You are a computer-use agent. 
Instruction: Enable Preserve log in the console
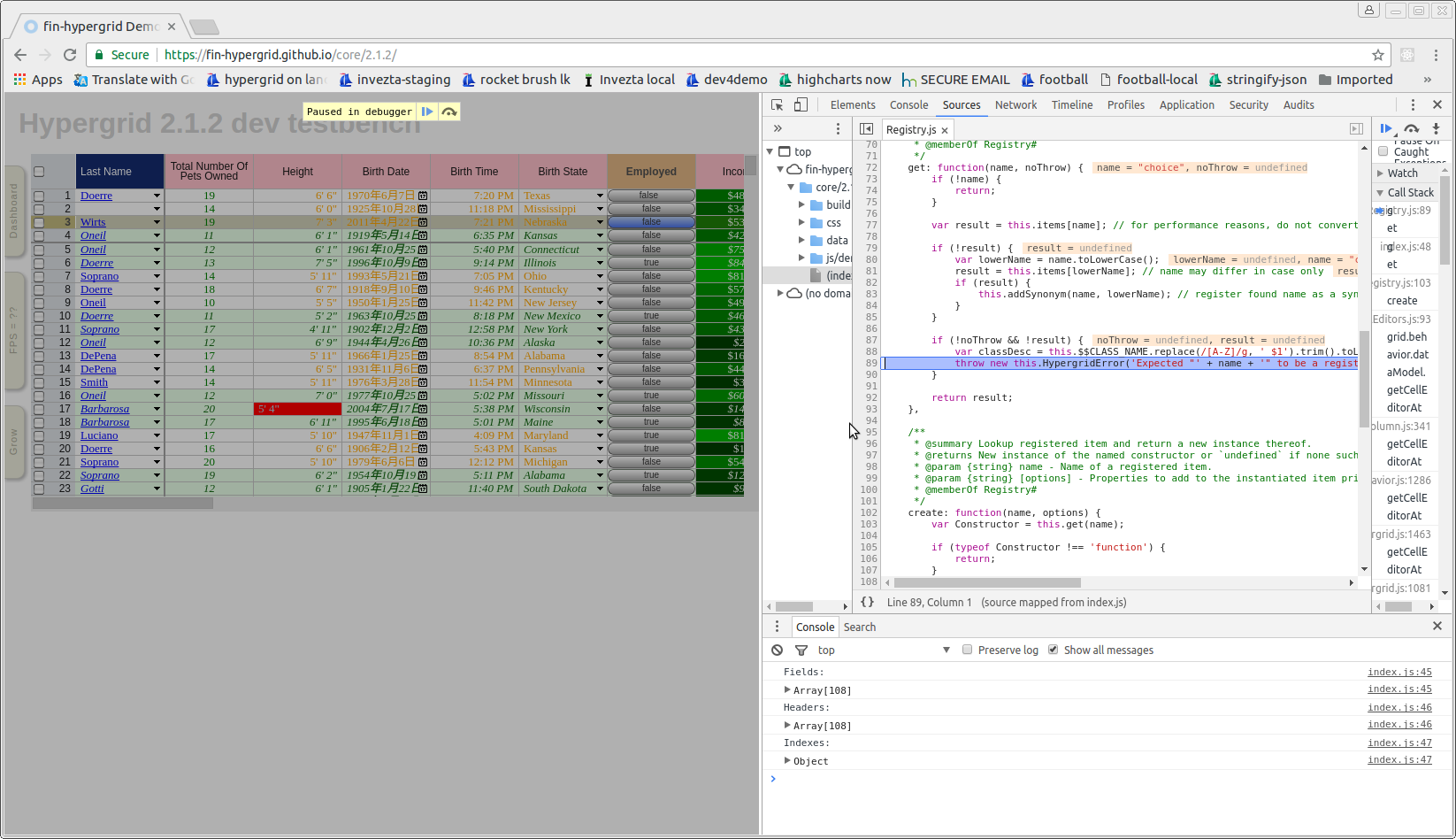coord(967,650)
